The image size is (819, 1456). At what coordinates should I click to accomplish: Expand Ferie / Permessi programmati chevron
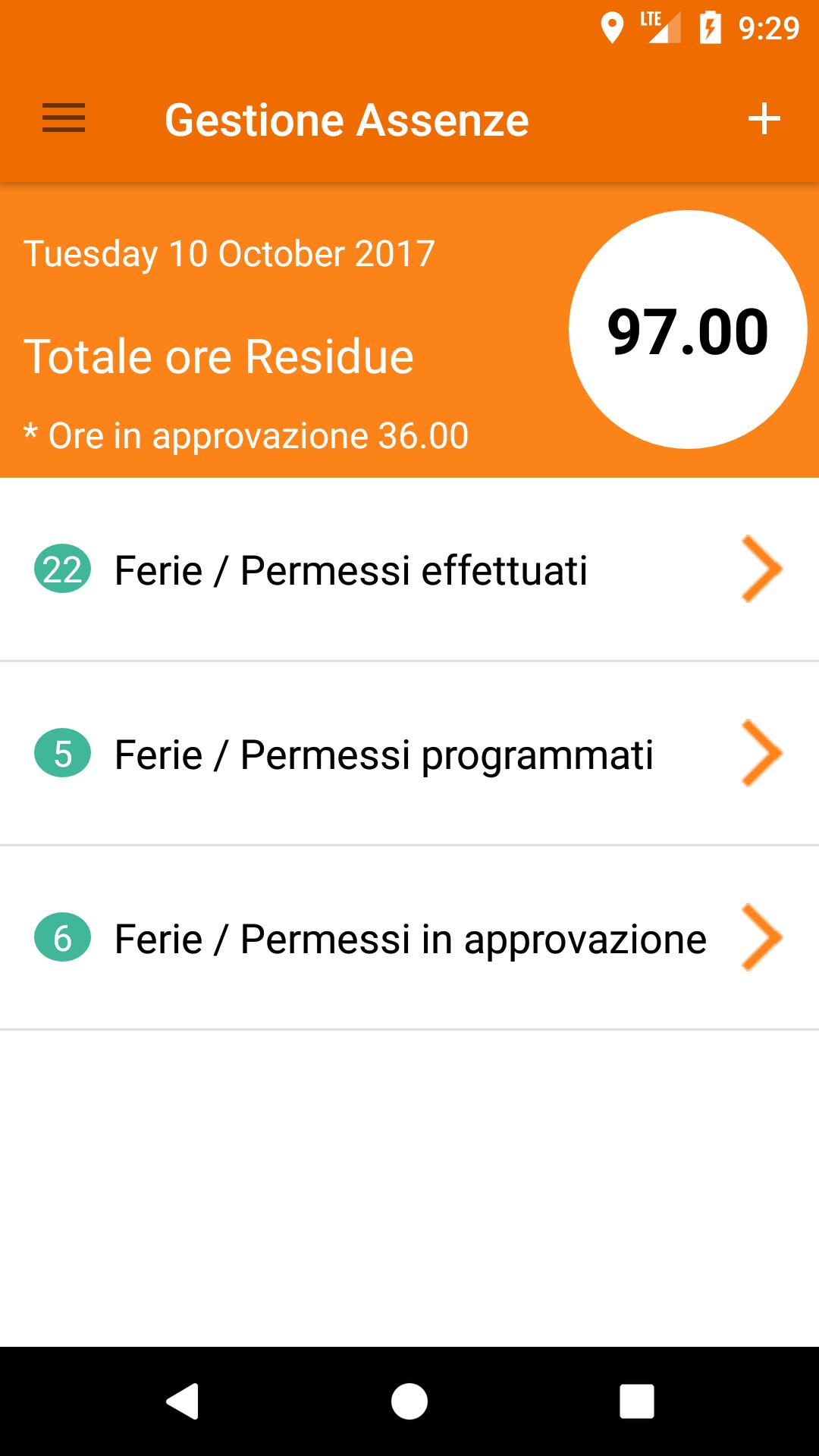[761, 754]
